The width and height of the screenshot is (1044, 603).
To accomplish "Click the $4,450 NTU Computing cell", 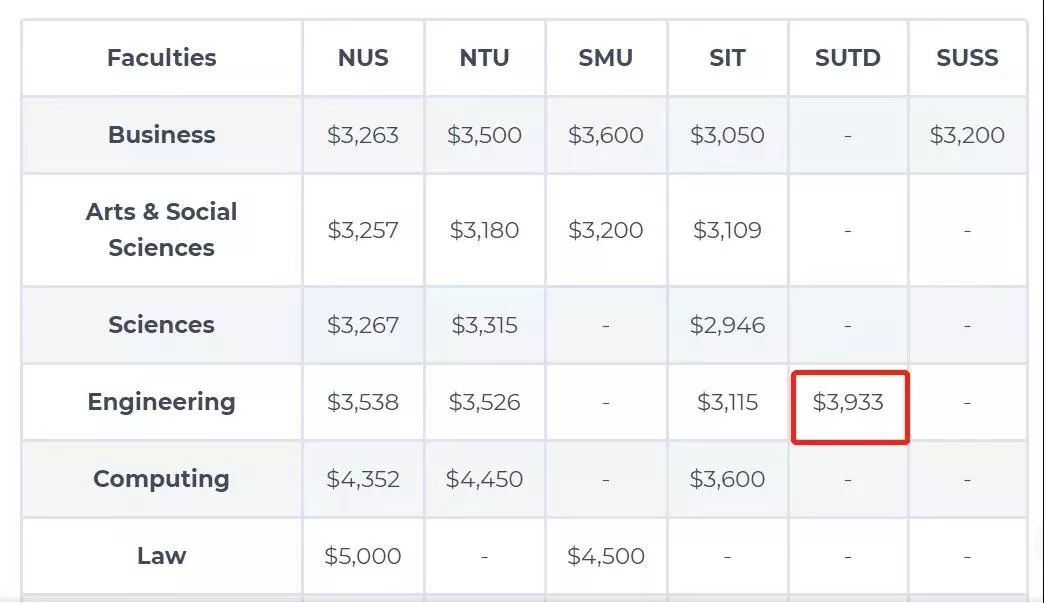I will point(484,479).
